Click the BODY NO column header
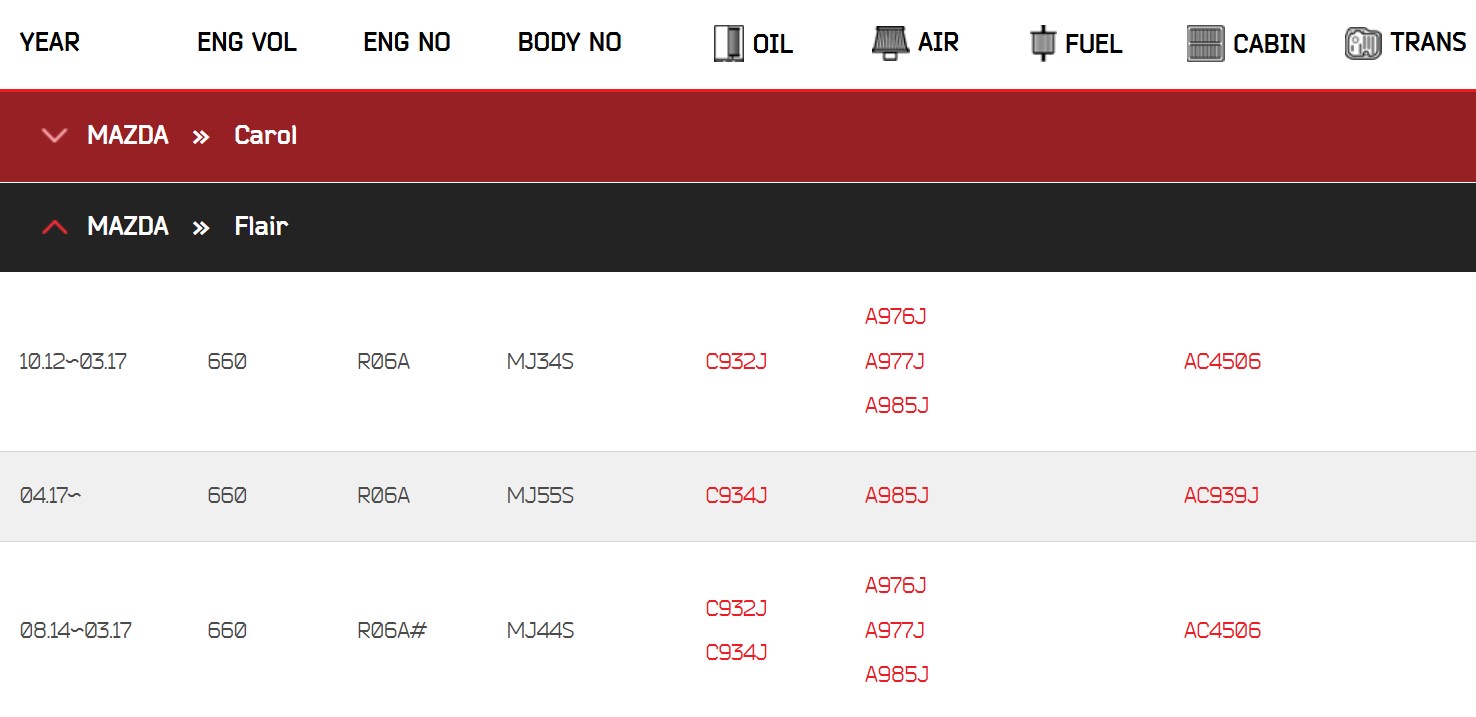 (x=569, y=43)
